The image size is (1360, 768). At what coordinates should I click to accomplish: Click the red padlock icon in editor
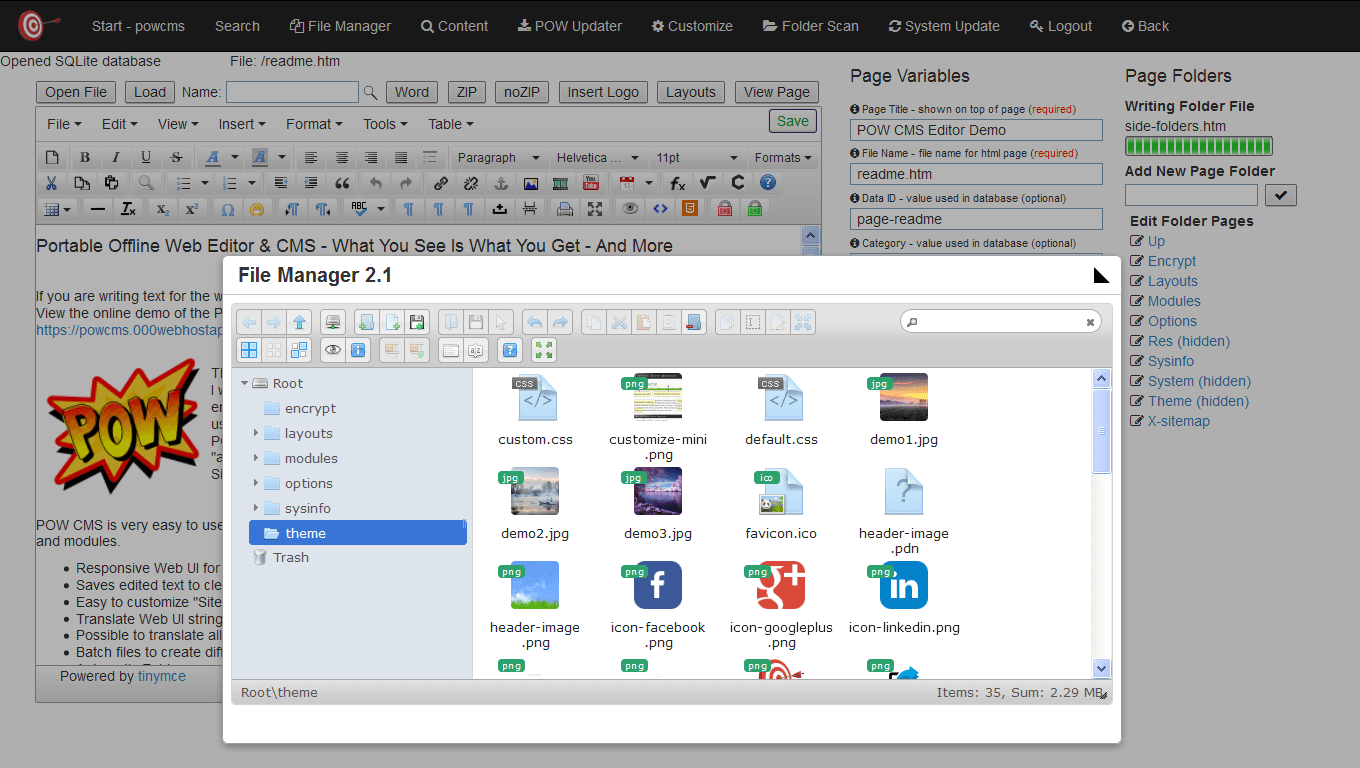tap(724, 209)
